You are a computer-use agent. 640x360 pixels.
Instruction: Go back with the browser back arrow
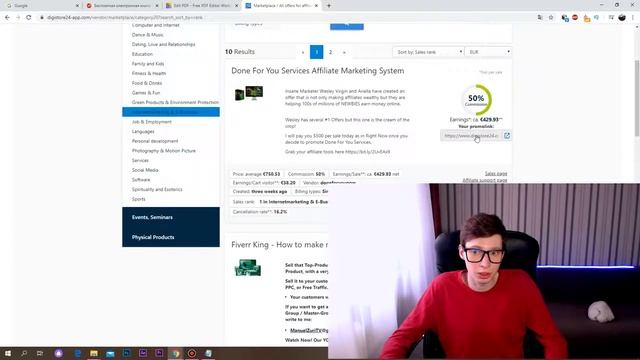coord(7,18)
